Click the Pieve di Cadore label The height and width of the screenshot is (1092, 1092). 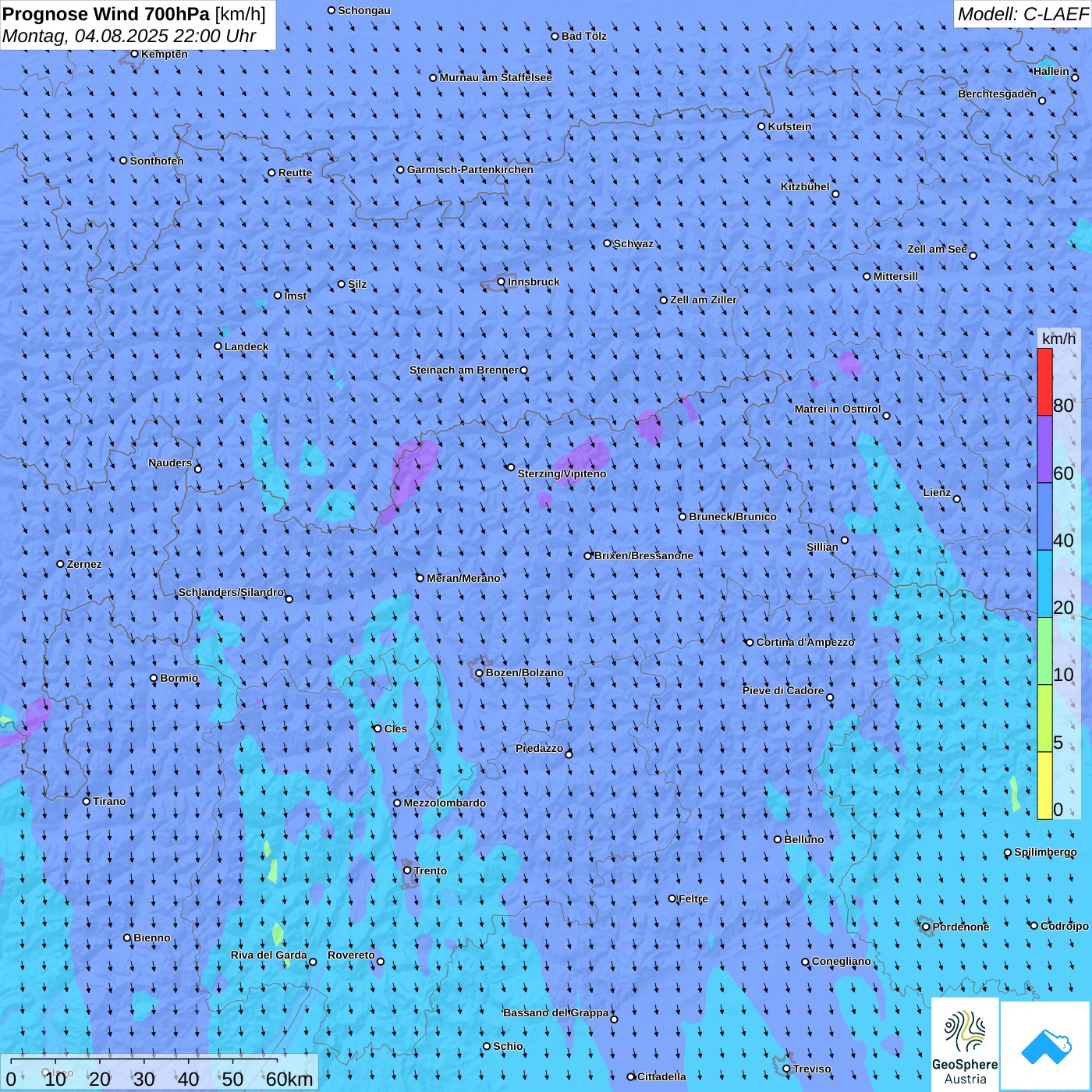(782, 690)
